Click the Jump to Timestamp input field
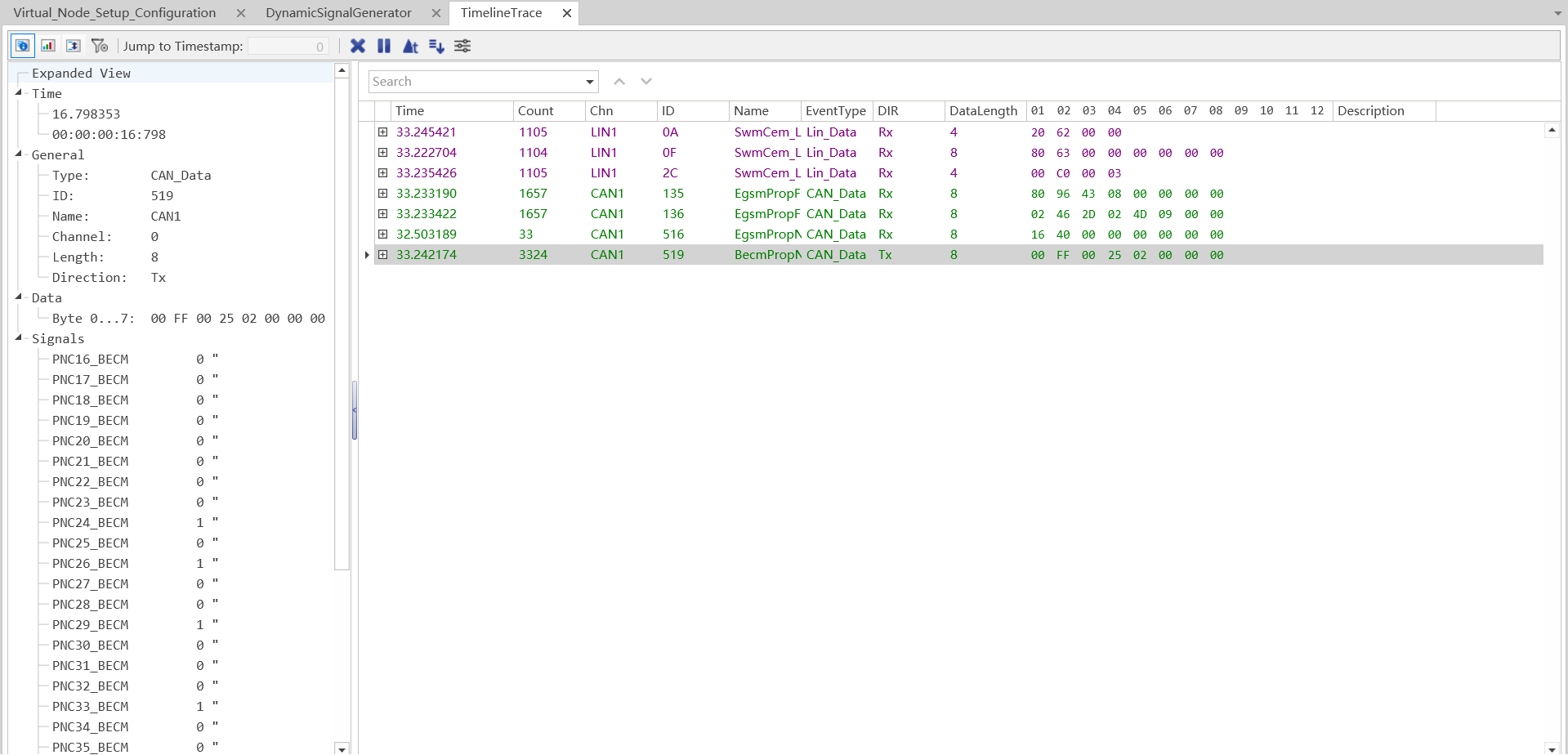The height and width of the screenshot is (755, 1568). (x=288, y=47)
